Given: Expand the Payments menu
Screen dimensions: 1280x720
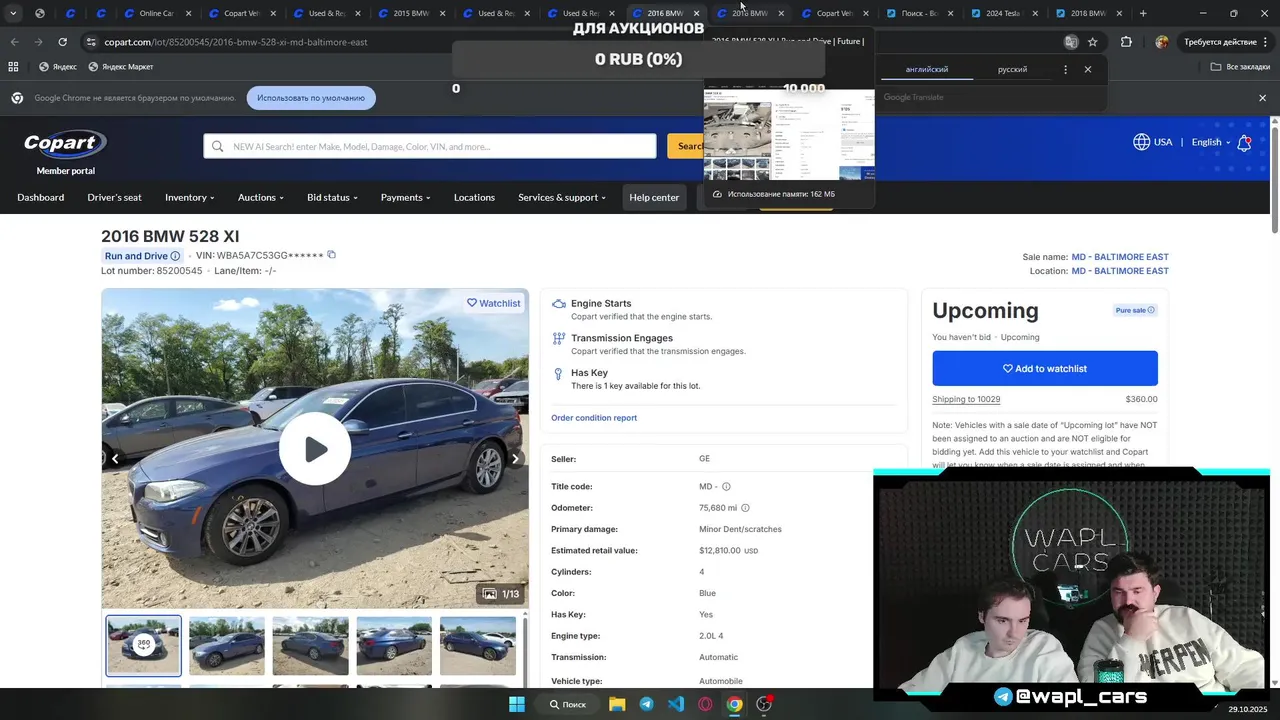Looking at the screenshot, I should tap(405, 197).
